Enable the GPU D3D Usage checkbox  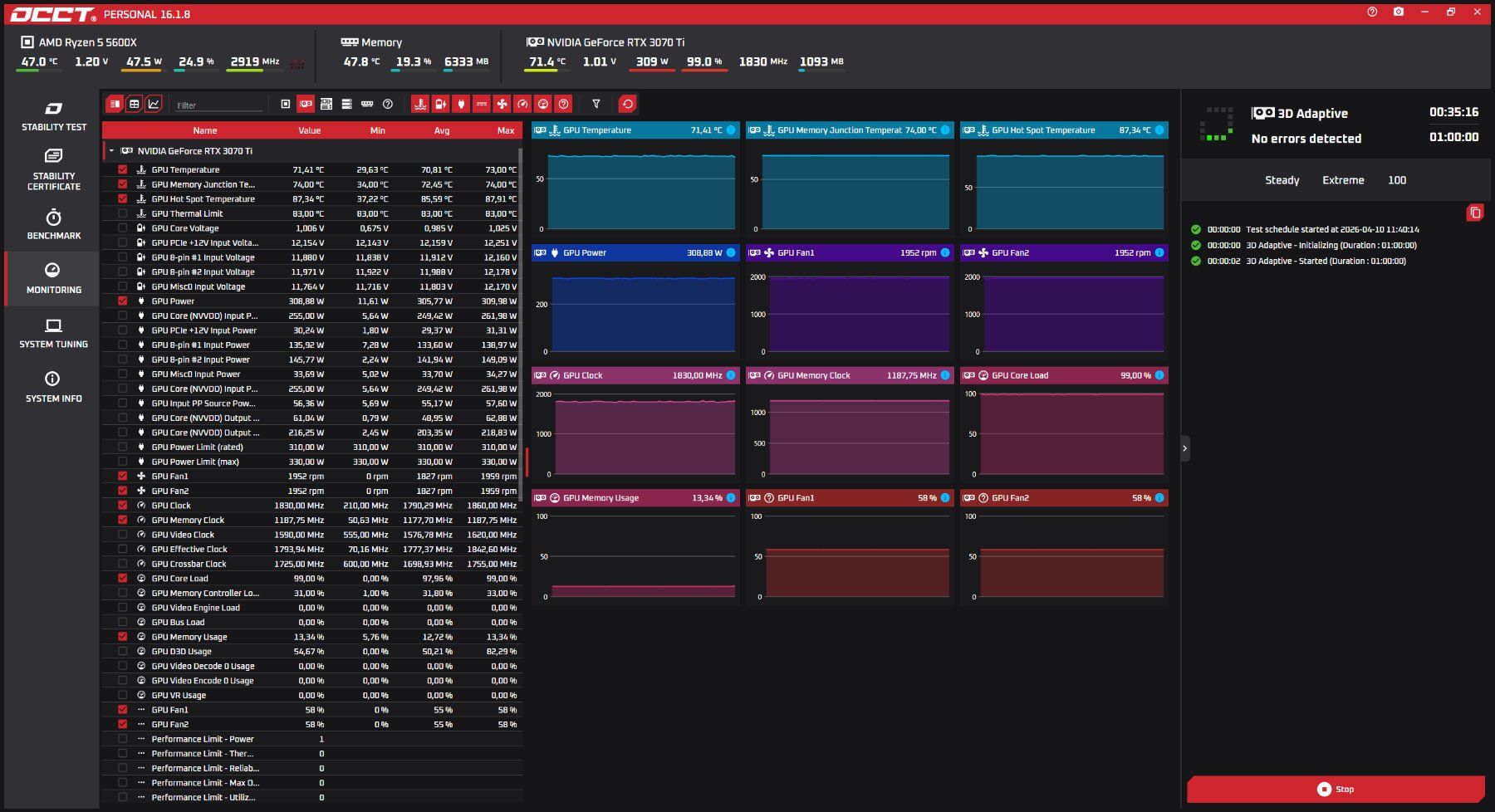pos(123,651)
